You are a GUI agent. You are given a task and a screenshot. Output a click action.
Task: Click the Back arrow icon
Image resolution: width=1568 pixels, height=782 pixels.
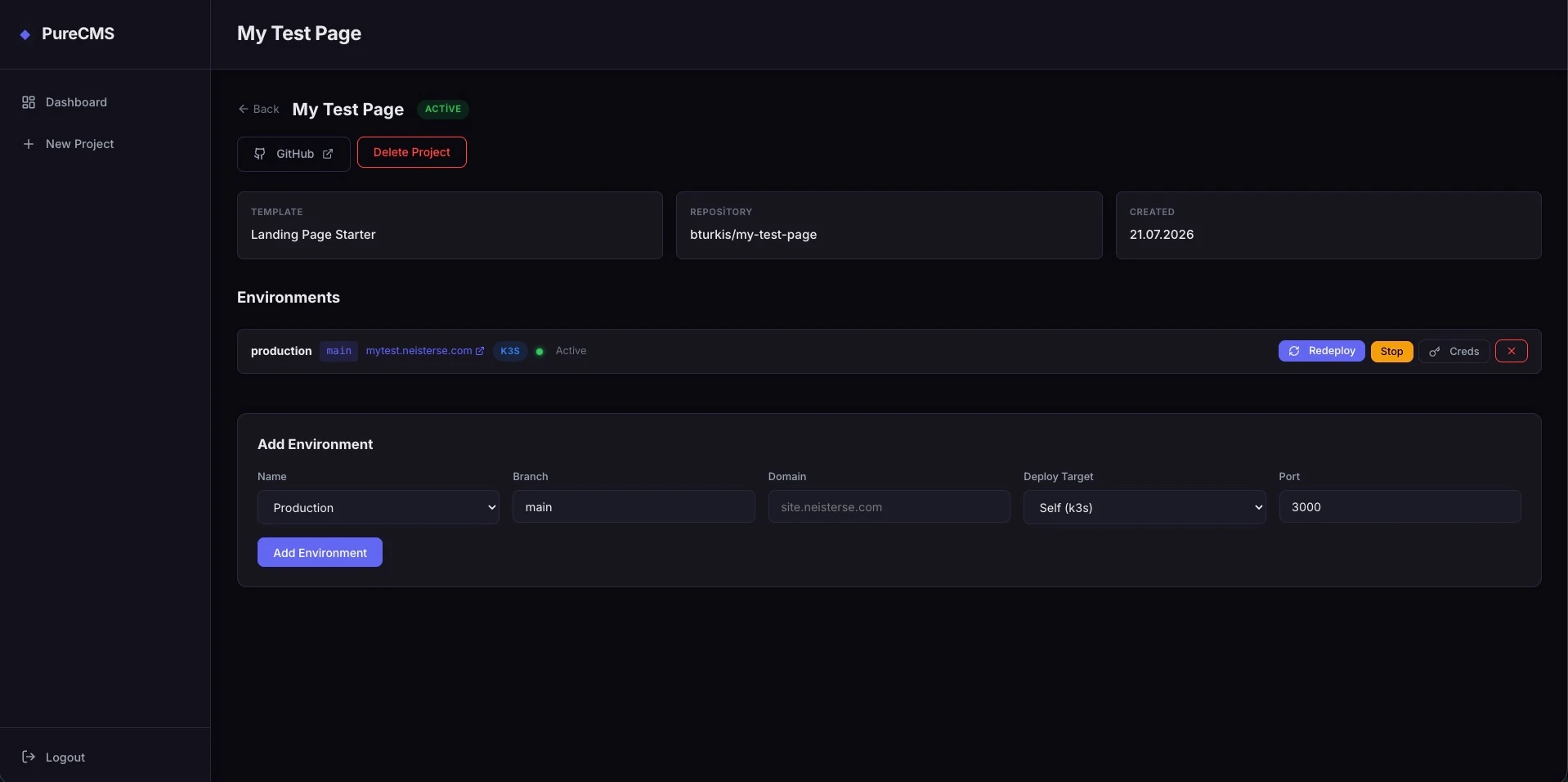coord(243,109)
